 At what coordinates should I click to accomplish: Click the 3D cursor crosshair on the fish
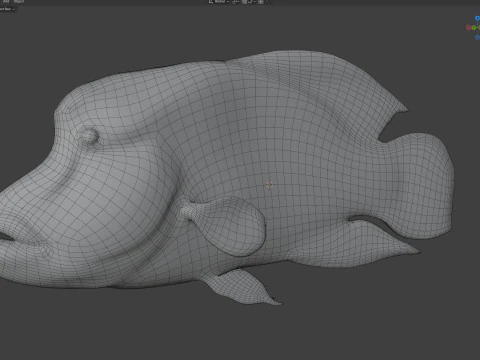click(270, 184)
